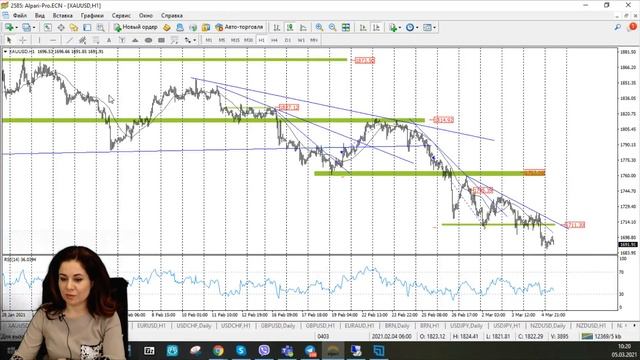This screenshot has height=360, width=640.
Task: Expand the profiles dropdown arrow
Action: (34, 27)
